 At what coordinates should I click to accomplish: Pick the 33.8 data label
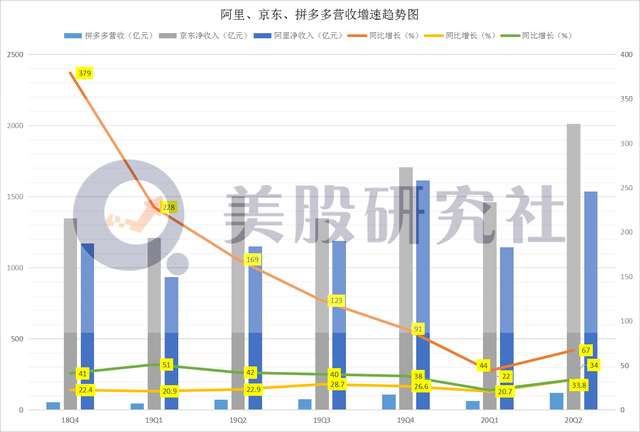point(579,385)
